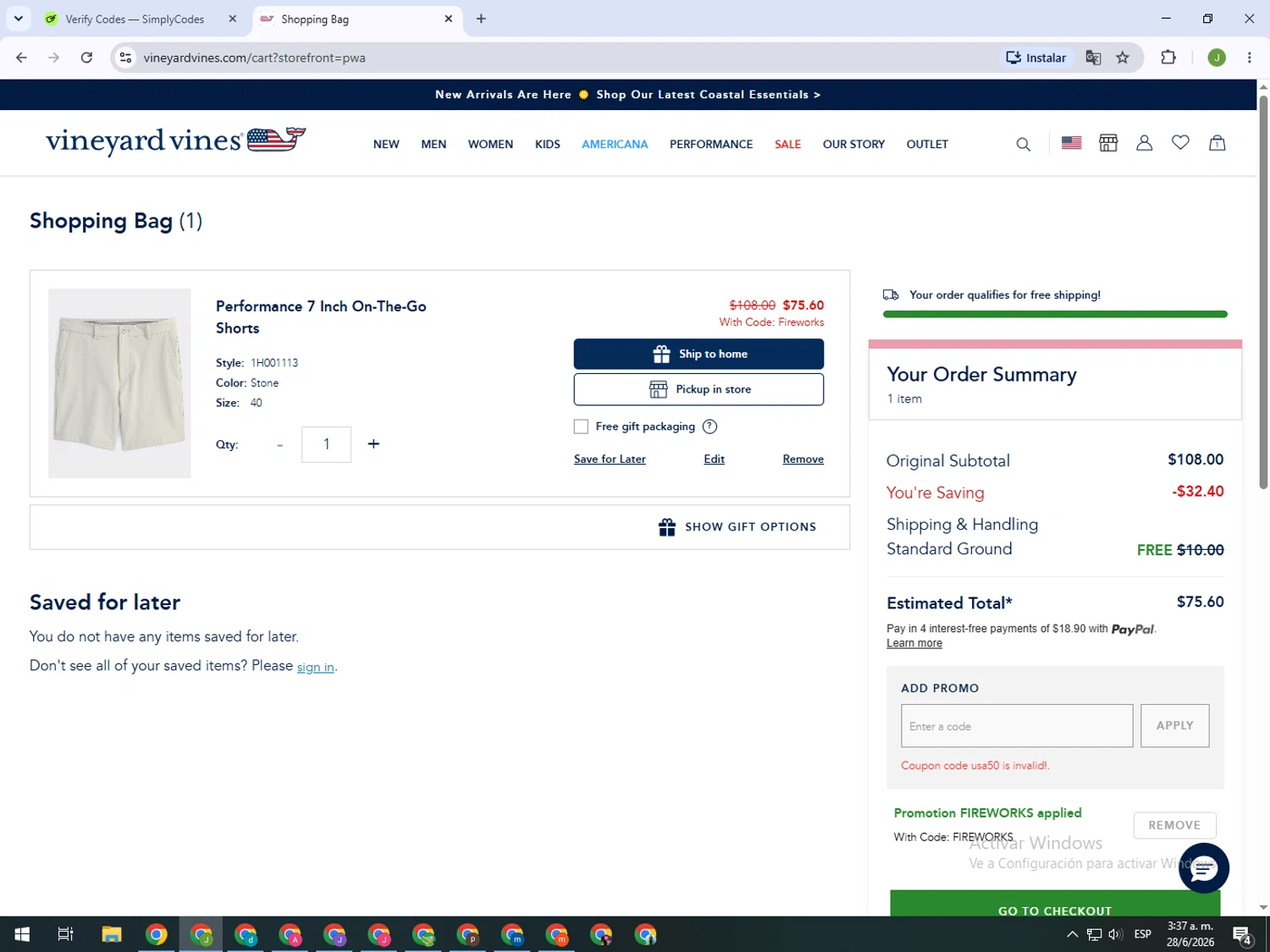Open the KIDS menu

point(548,144)
